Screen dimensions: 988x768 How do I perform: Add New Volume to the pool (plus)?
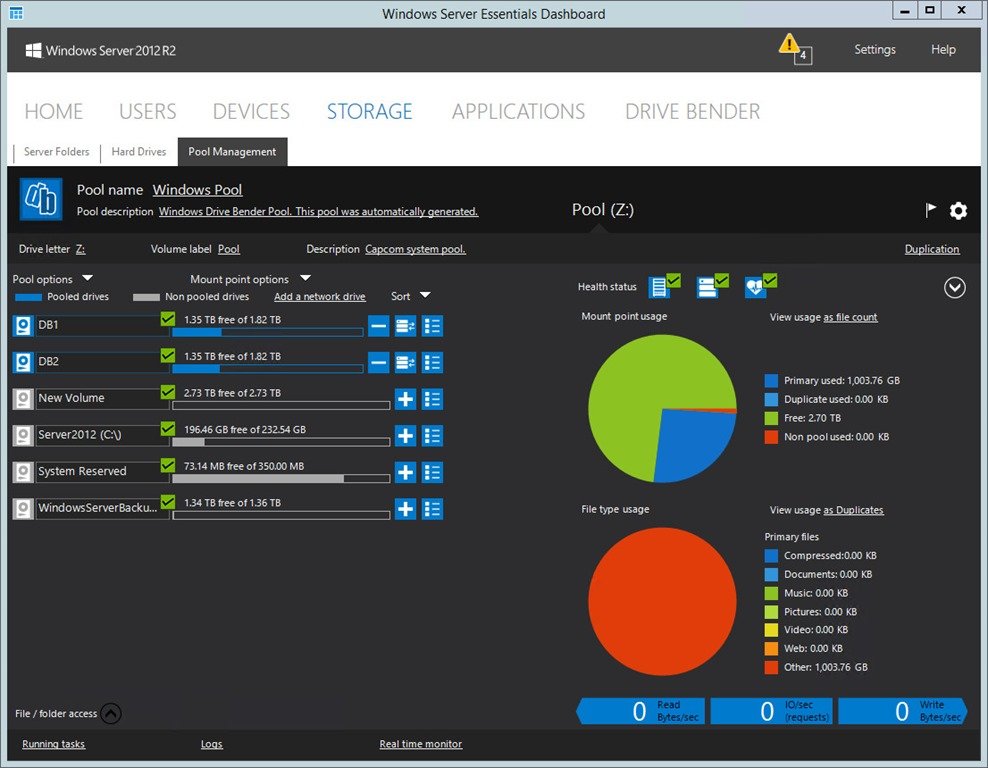click(x=405, y=399)
